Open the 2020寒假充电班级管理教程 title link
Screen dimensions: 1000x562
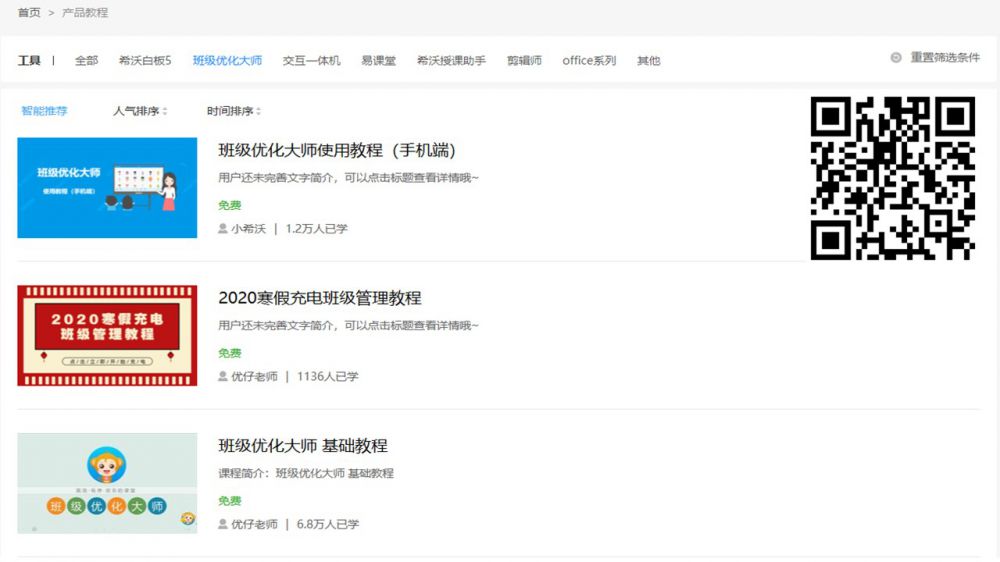(319, 298)
